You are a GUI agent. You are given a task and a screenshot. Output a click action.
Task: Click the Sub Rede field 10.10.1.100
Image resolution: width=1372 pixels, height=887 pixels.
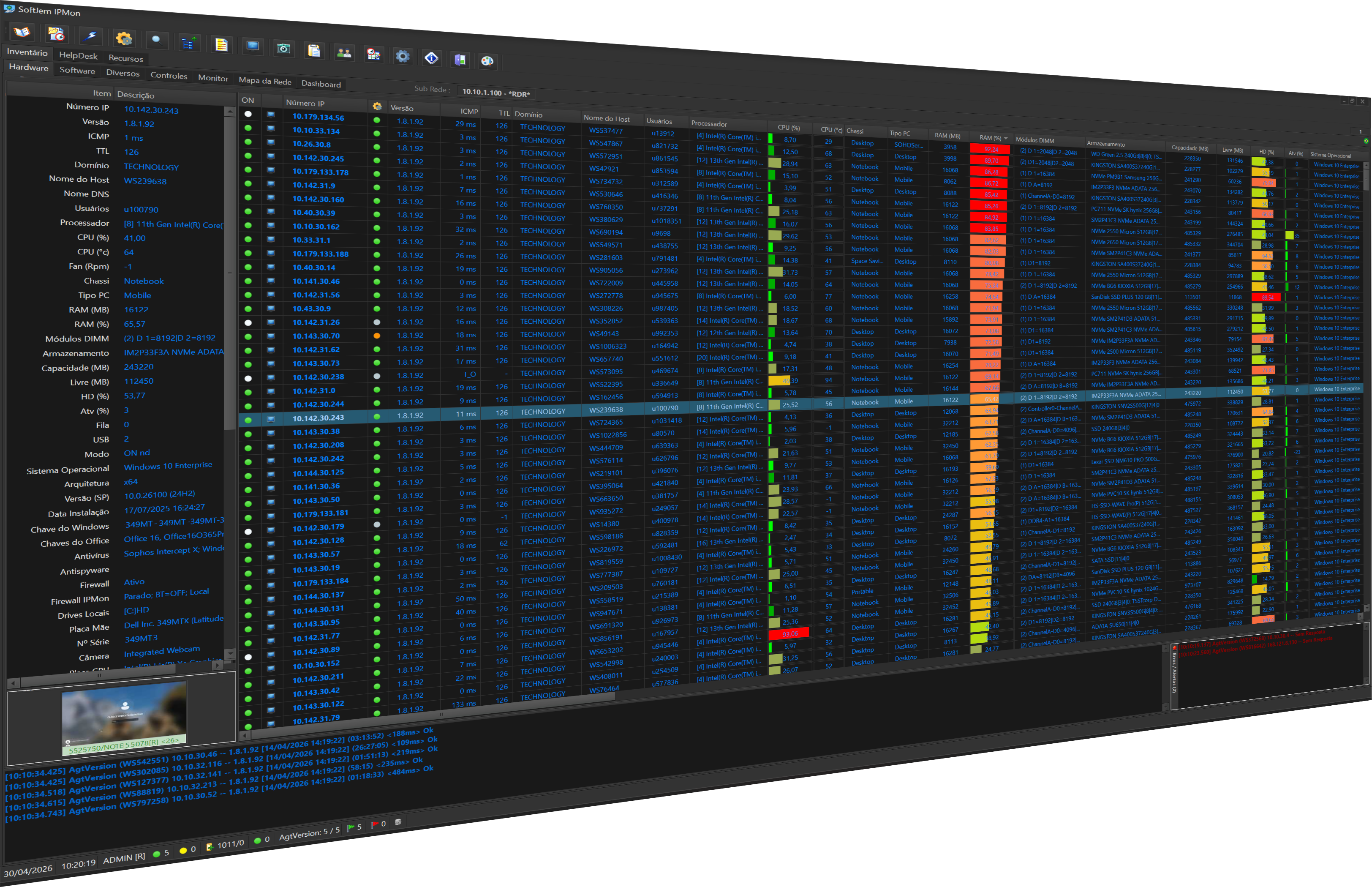point(496,93)
